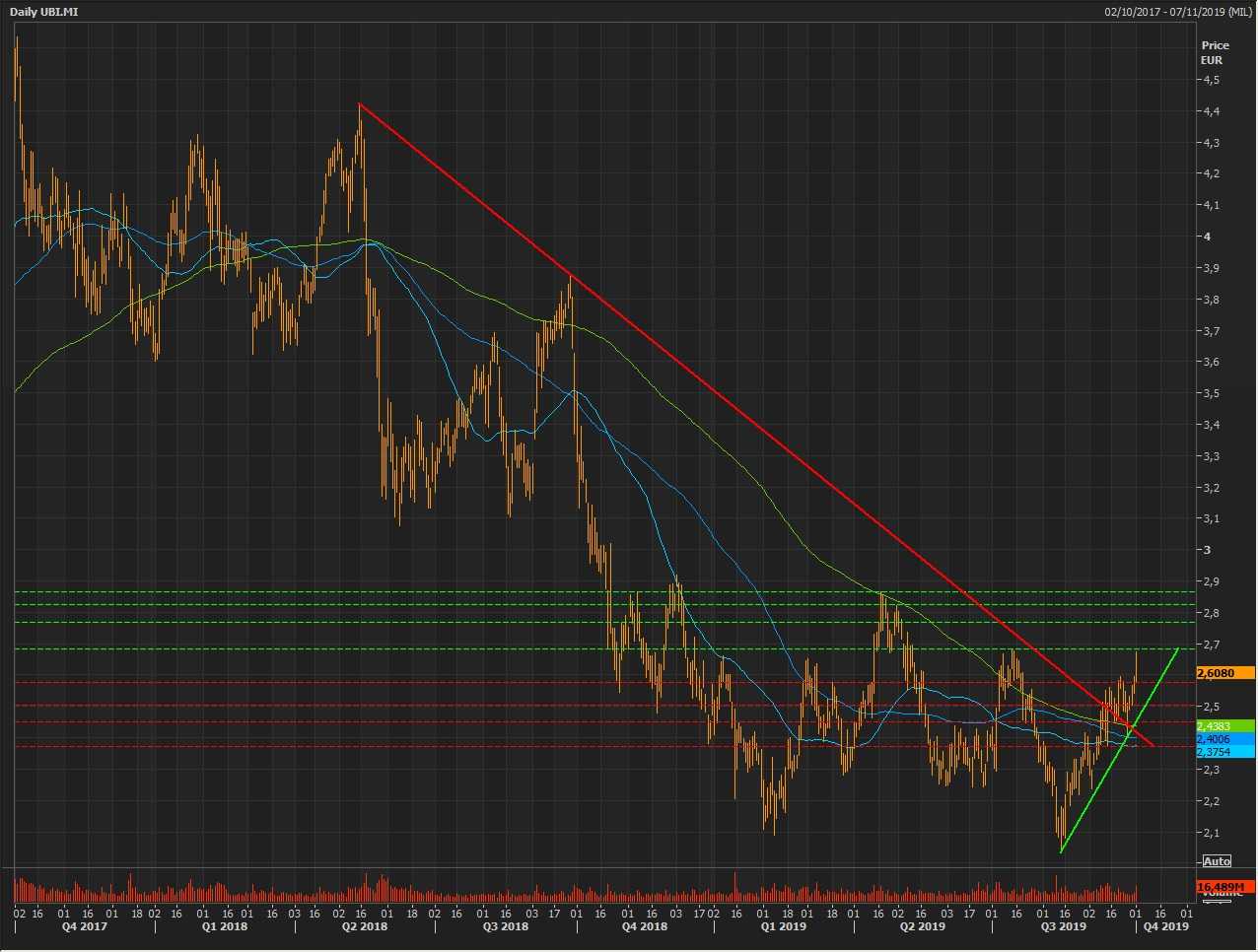The image size is (1258, 952).
Task: Click the bold 4 price level on axis
Action: (x=1206, y=237)
